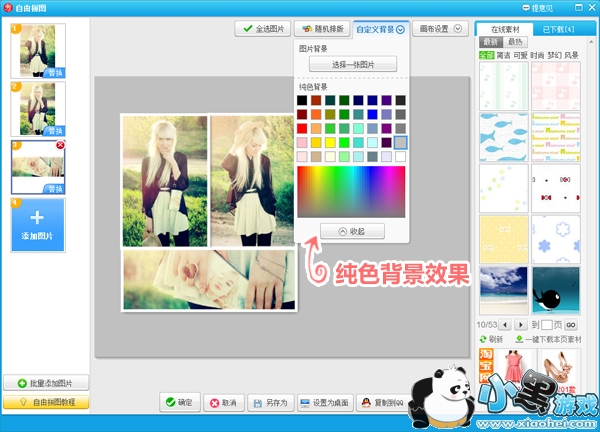This screenshot has width=600, height=432.
Task: Pick the black color swatch
Action: pyautogui.click(x=302, y=100)
